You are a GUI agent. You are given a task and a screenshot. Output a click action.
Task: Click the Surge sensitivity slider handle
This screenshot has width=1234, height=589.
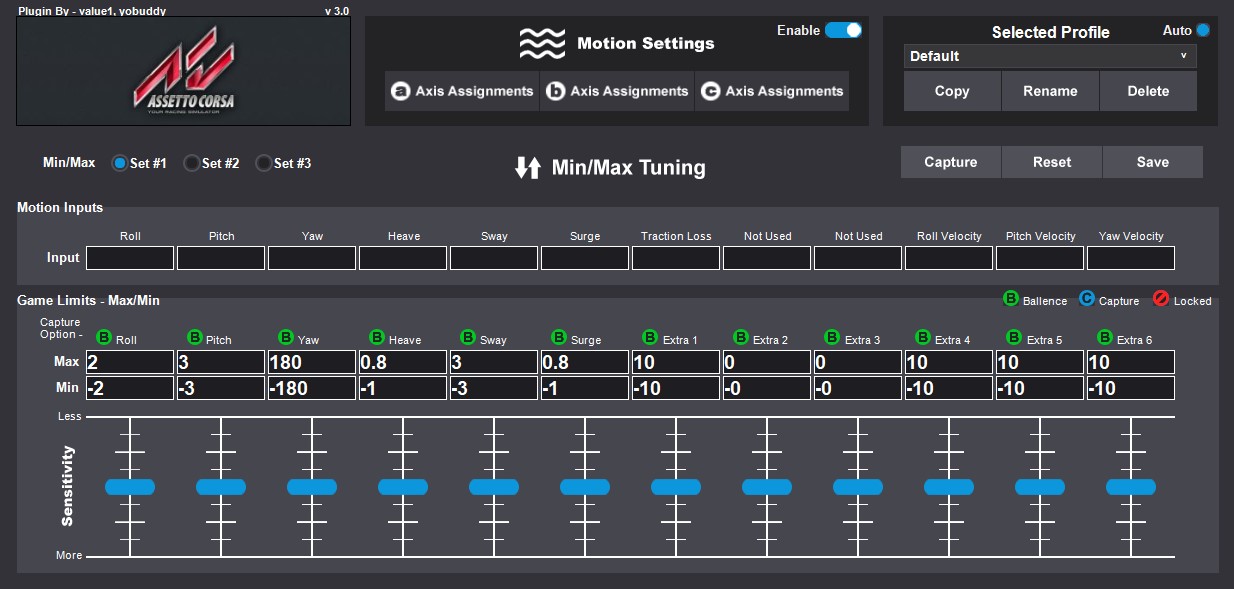[585, 487]
